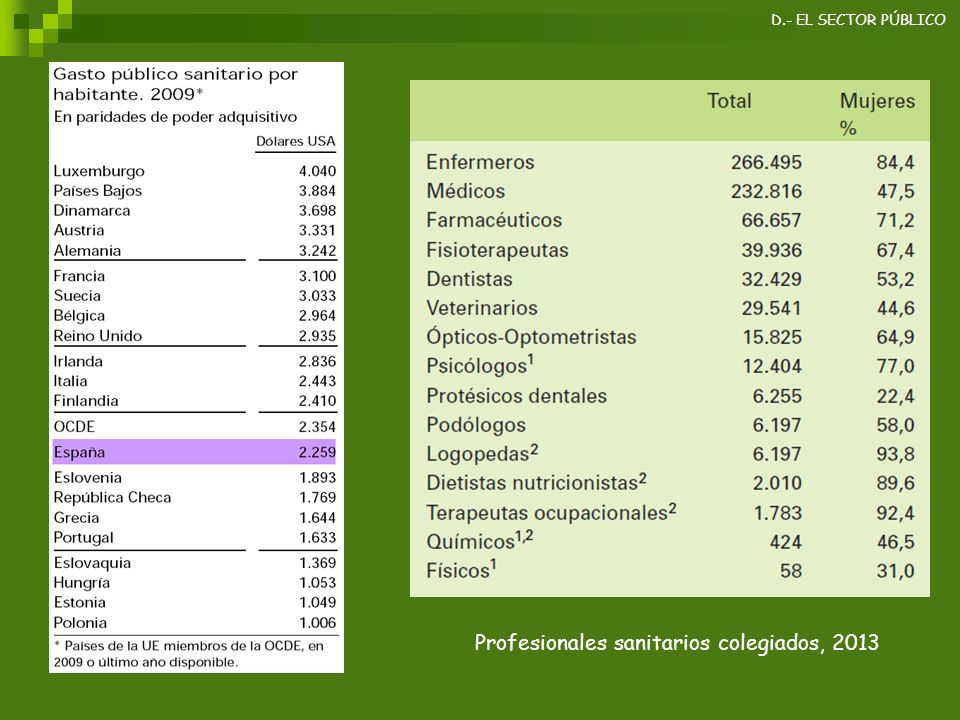Click the percentage '84,4'
960x720 pixels.
895,162
